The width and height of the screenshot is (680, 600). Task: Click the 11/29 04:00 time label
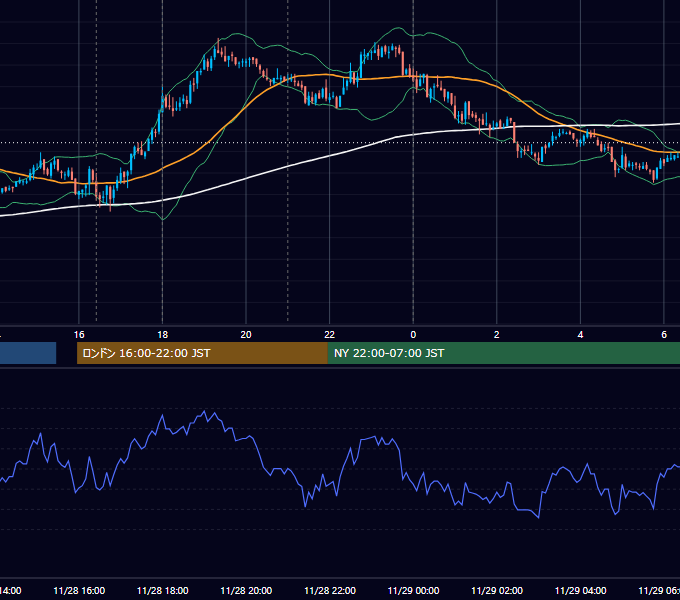(581, 590)
